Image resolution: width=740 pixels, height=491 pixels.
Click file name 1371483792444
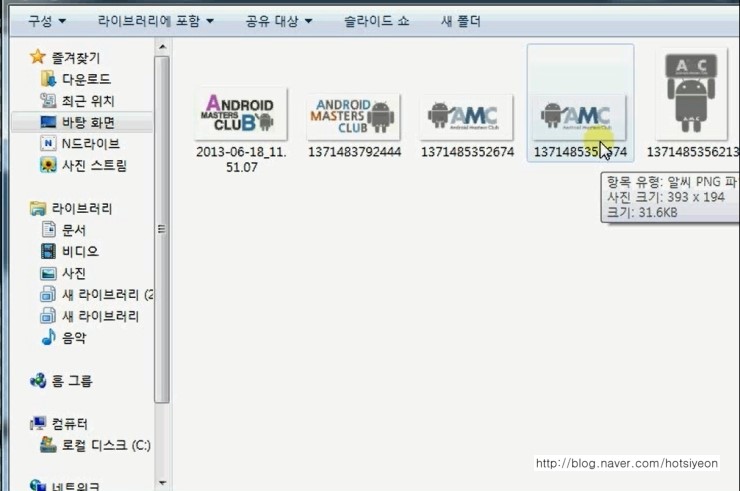pyautogui.click(x=354, y=152)
